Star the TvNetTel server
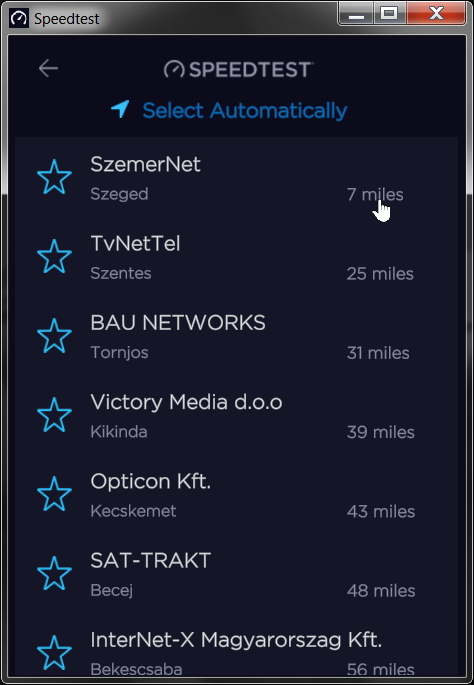Screen dimensions: 474x685 click(x=54, y=256)
